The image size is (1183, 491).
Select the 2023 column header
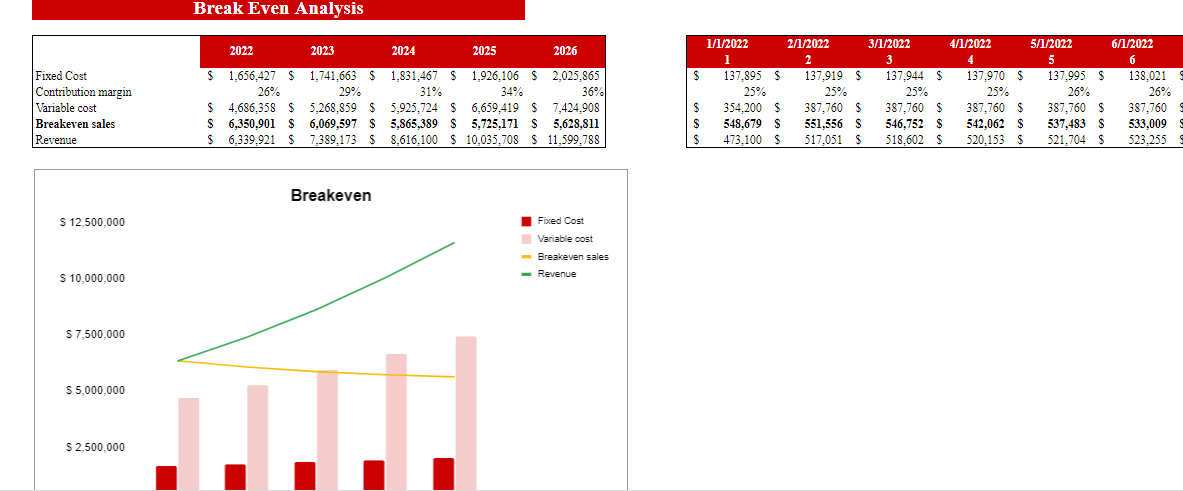322,51
